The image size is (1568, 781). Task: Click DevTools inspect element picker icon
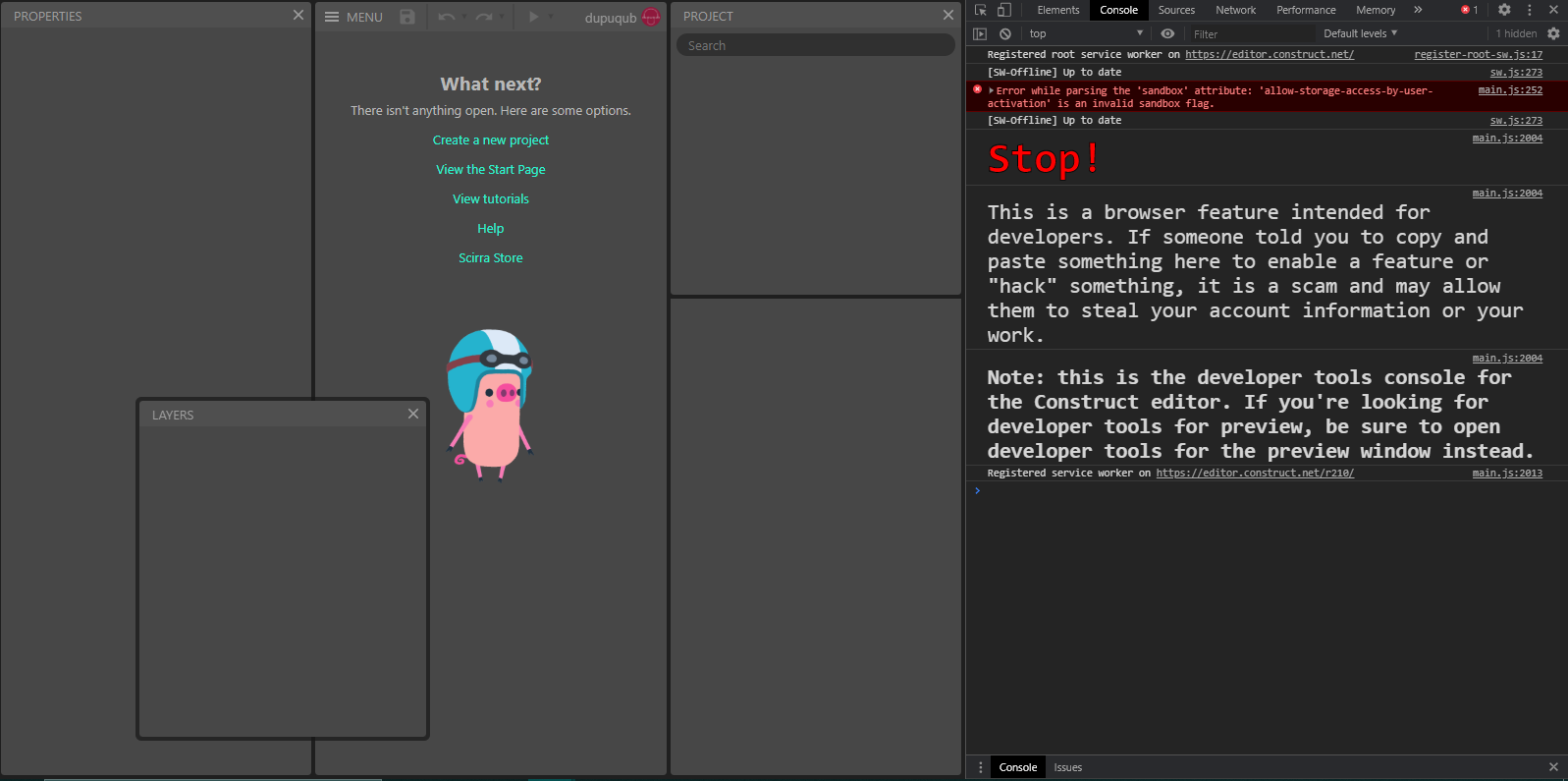980,10
